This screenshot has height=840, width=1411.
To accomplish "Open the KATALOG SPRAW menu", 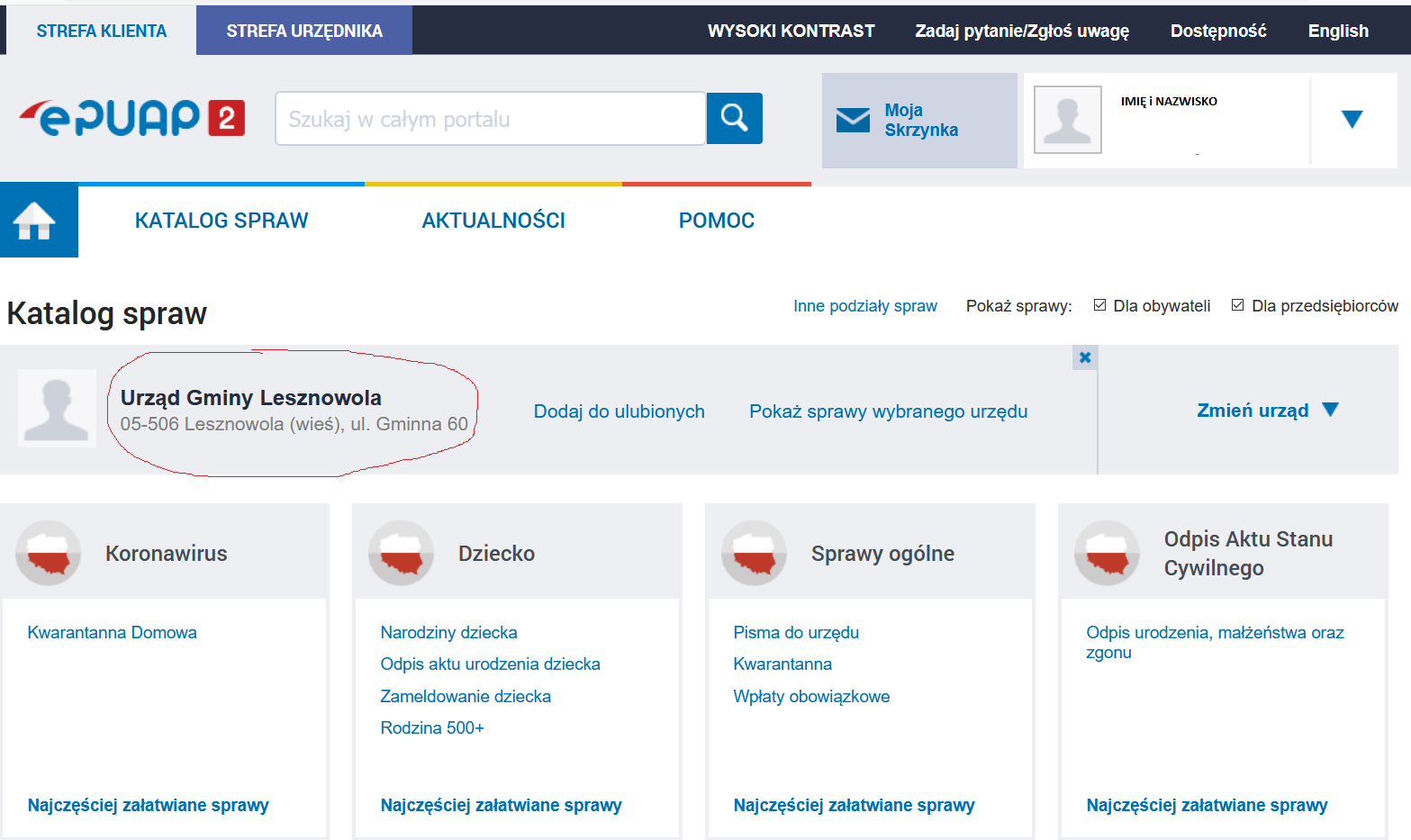I will pos(222,221).
